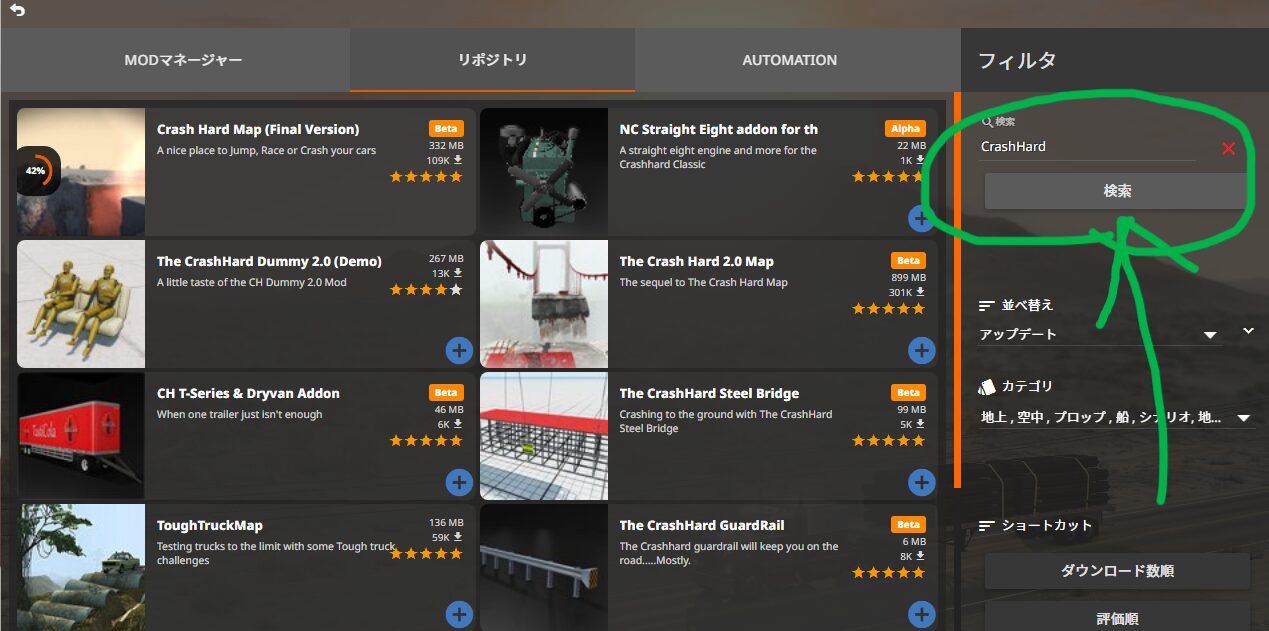Open the AUTOMATION tab
Viewport: 1269px width, 631px height.
[x=789, y=60]
